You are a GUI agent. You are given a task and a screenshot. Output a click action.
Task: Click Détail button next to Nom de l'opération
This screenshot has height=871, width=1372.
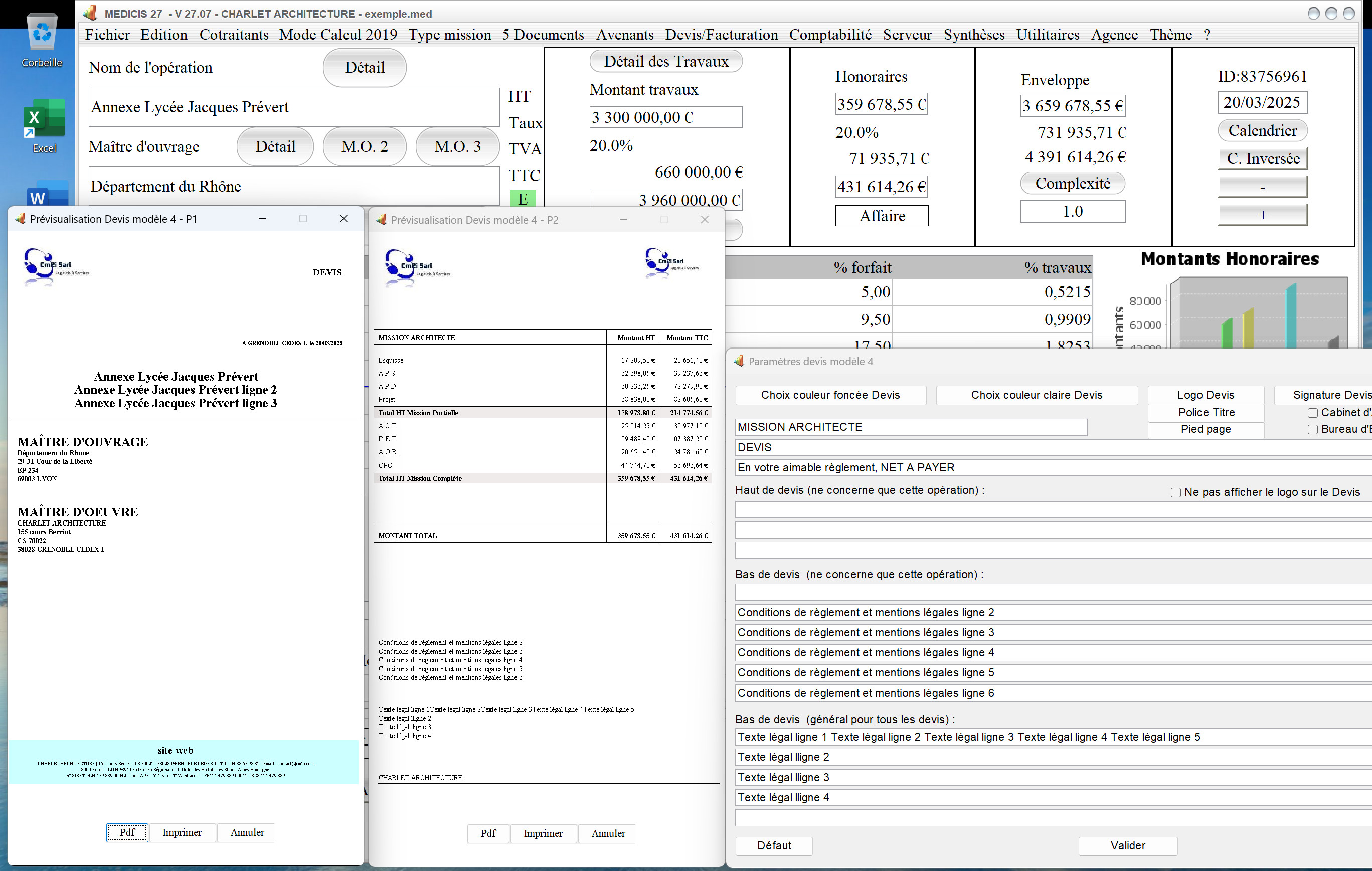[x=365, y=67]
